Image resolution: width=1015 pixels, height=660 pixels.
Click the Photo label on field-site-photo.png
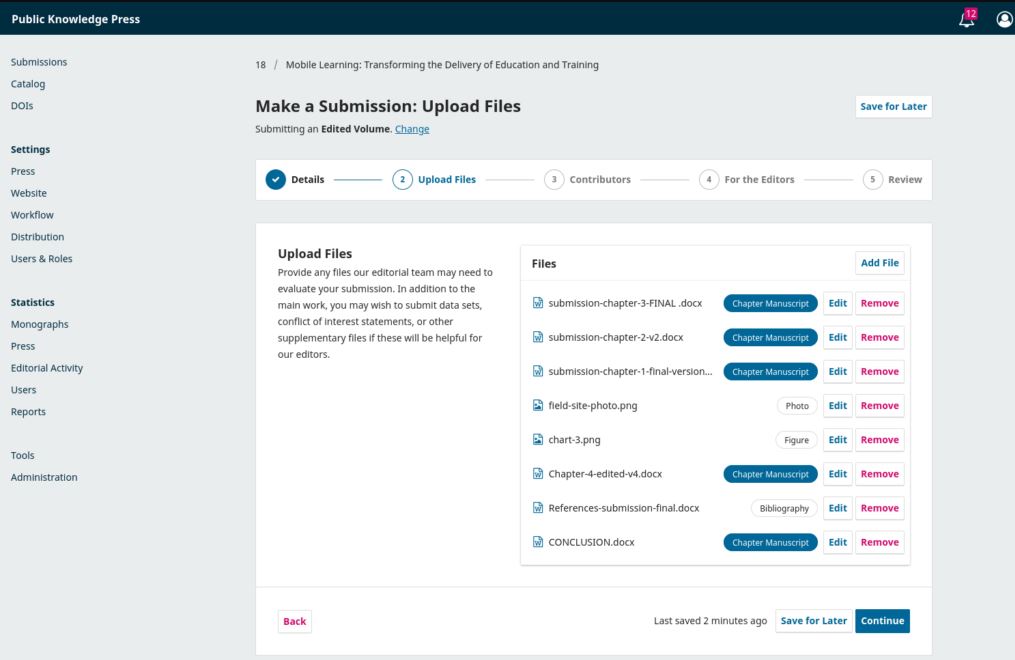797,406
